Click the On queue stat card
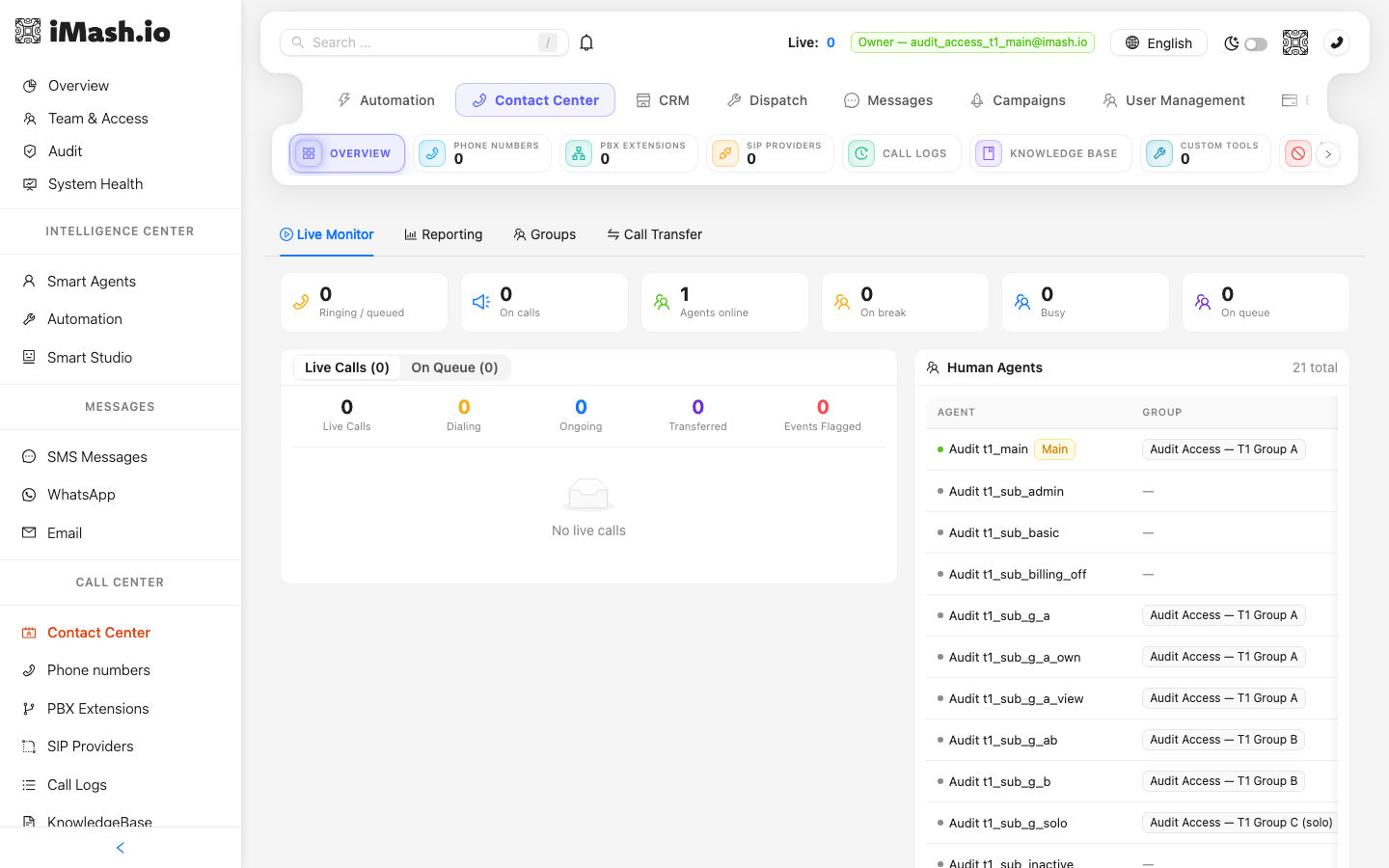The width and height of the screenshot is (1389, 868). pos(1266,303)
